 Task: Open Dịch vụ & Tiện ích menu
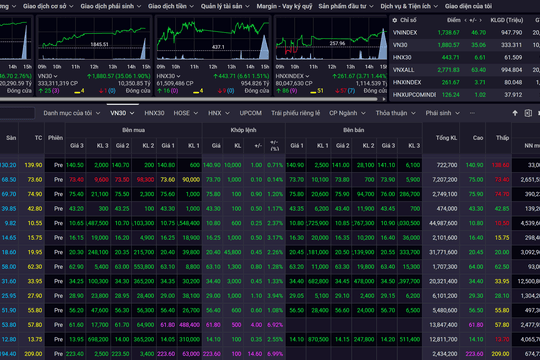point(409,6)
